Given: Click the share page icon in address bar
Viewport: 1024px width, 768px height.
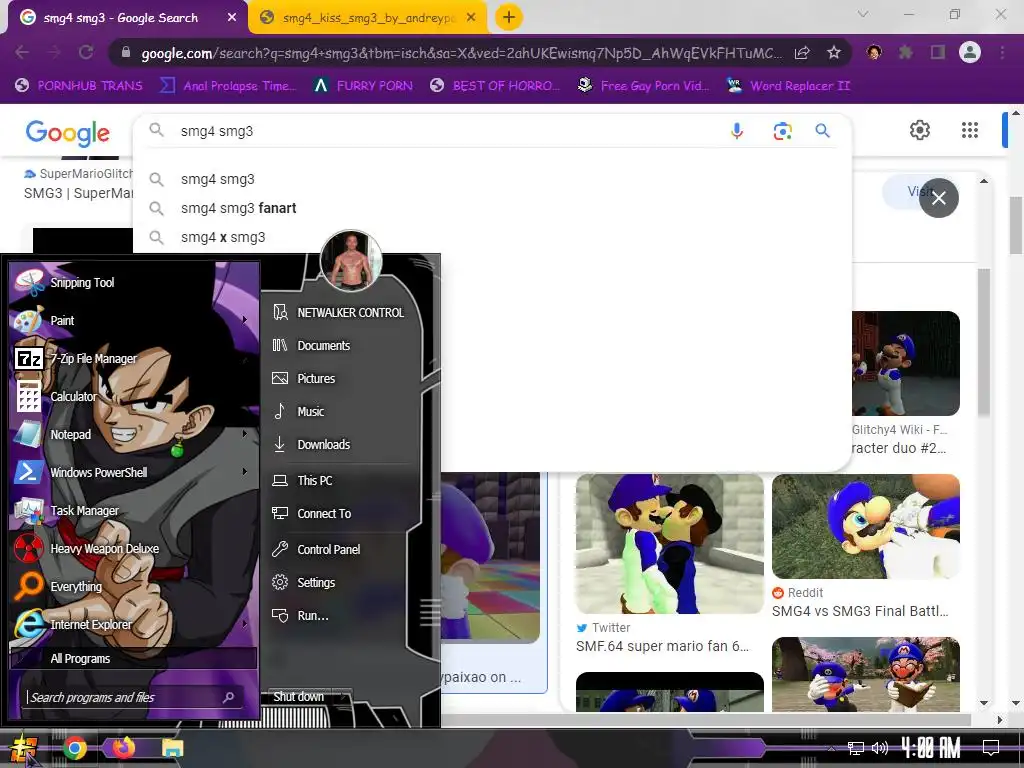Looking at the screenshot, I should (802, 53).
